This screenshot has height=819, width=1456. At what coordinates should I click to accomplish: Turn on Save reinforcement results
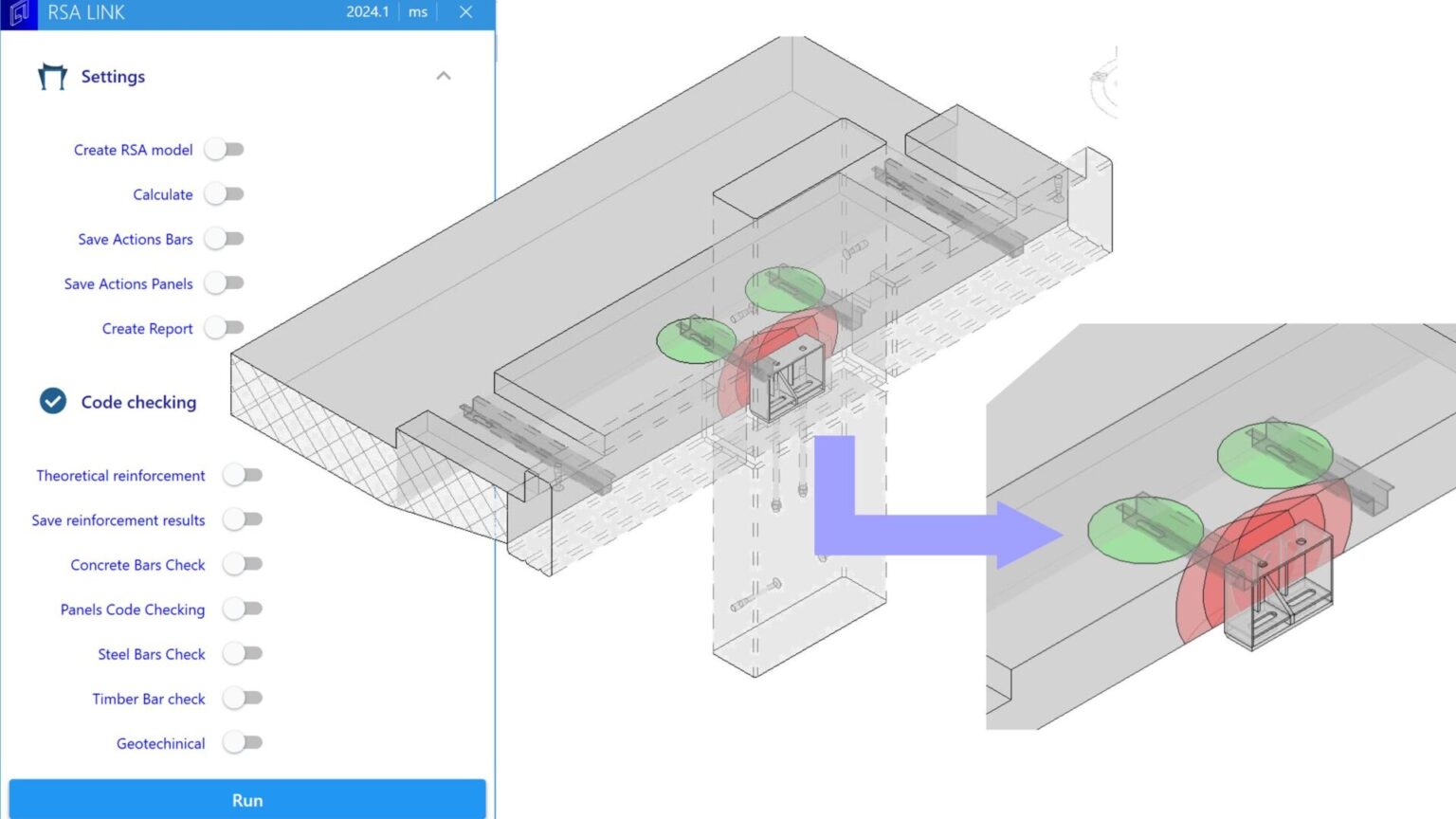[243, 519]
